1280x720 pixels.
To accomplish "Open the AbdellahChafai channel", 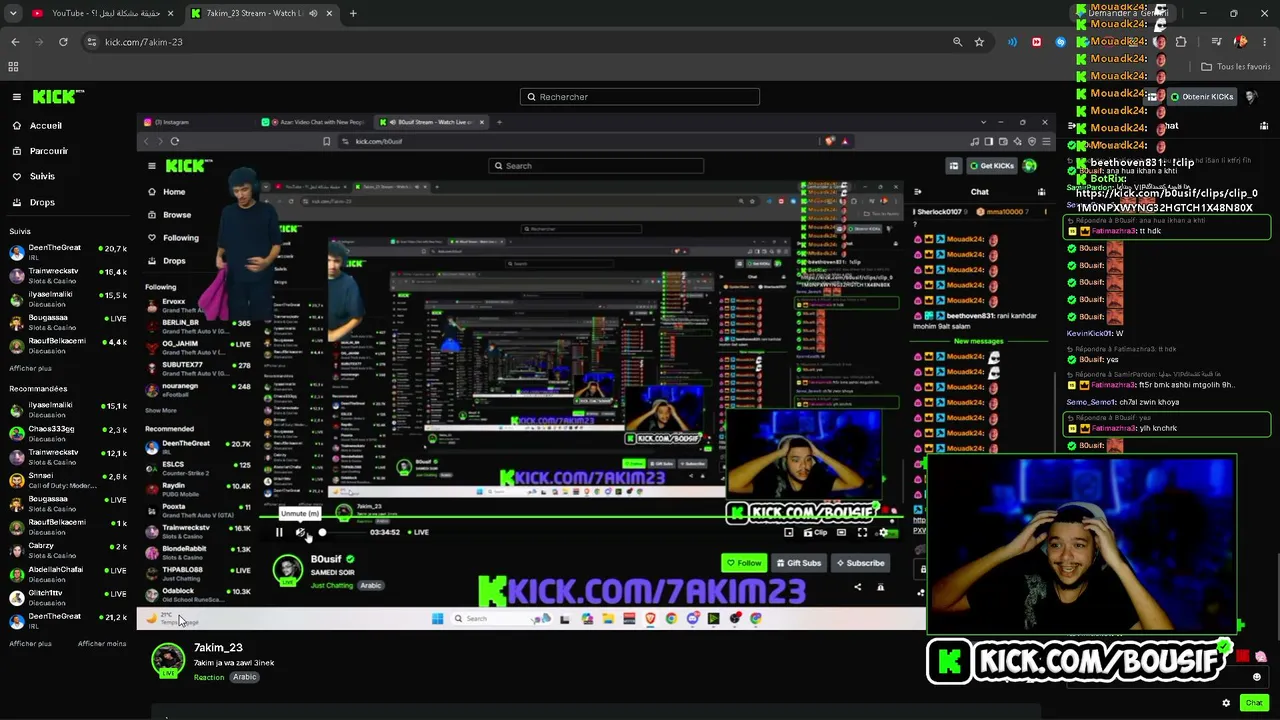I will coord(66,573).
